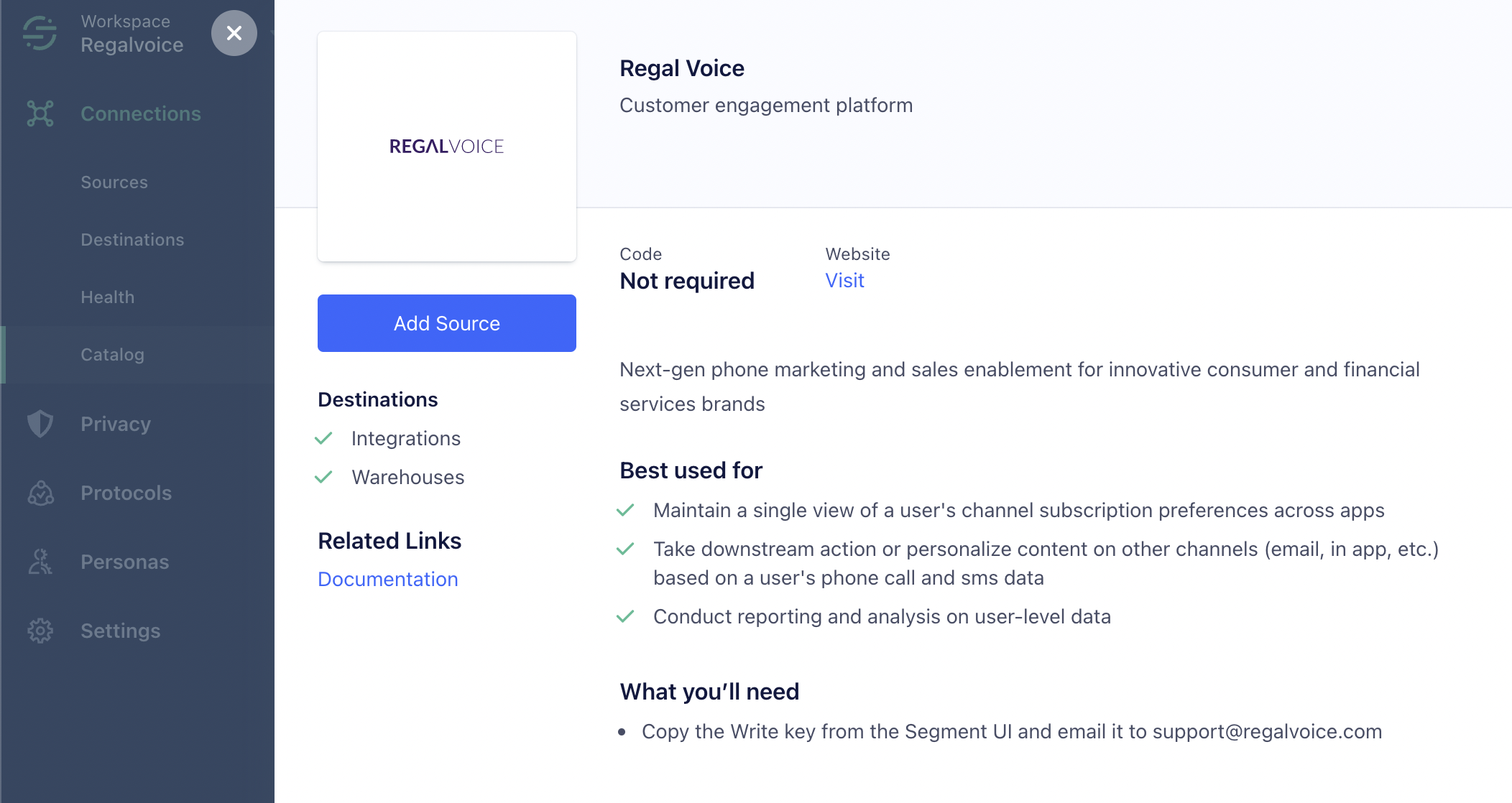This screenshot has height=803, width=1512.
Task: Click the Segment logo icon
Action: [40, 33]
